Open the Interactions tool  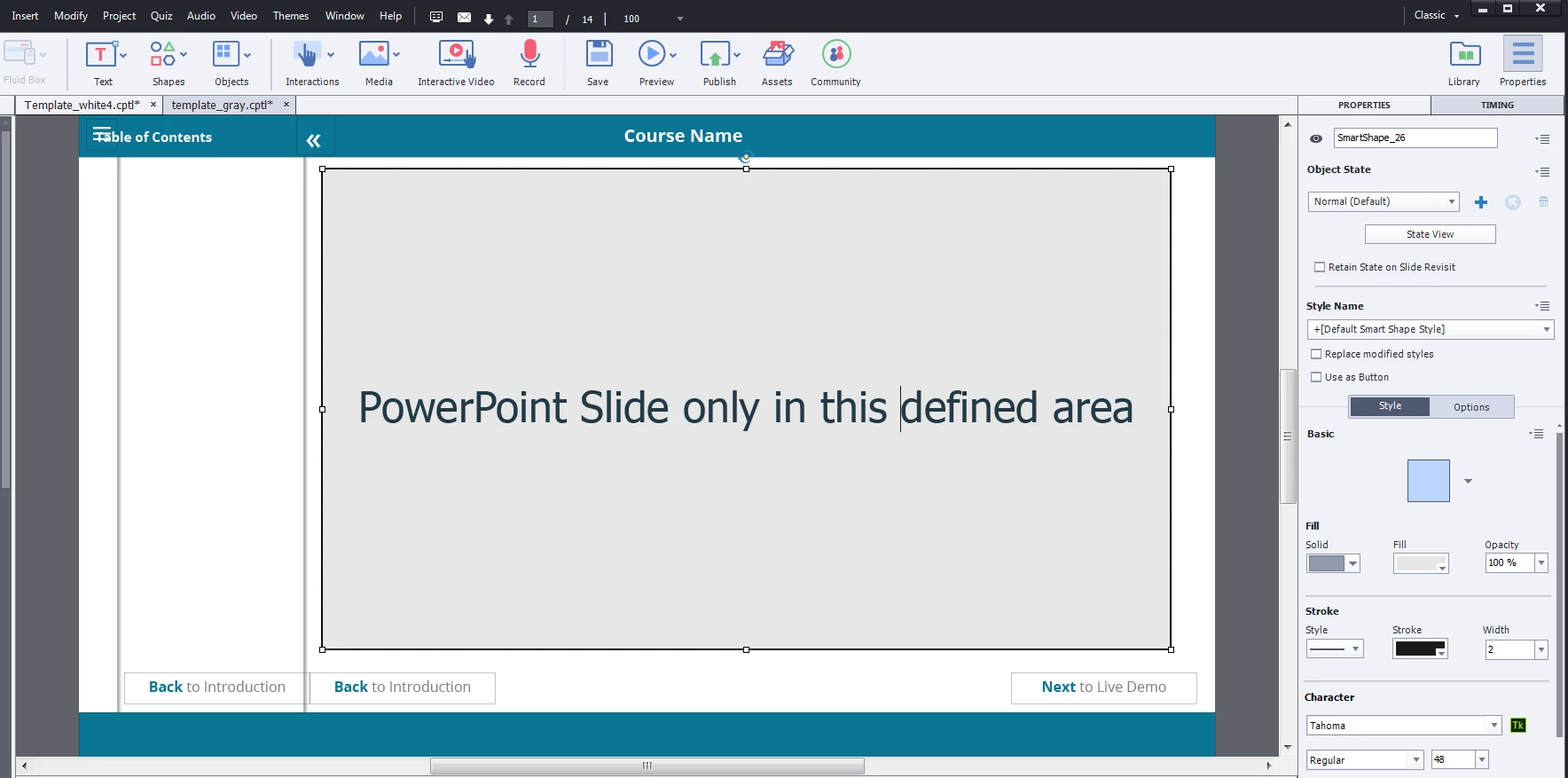[x=312, y=63]
